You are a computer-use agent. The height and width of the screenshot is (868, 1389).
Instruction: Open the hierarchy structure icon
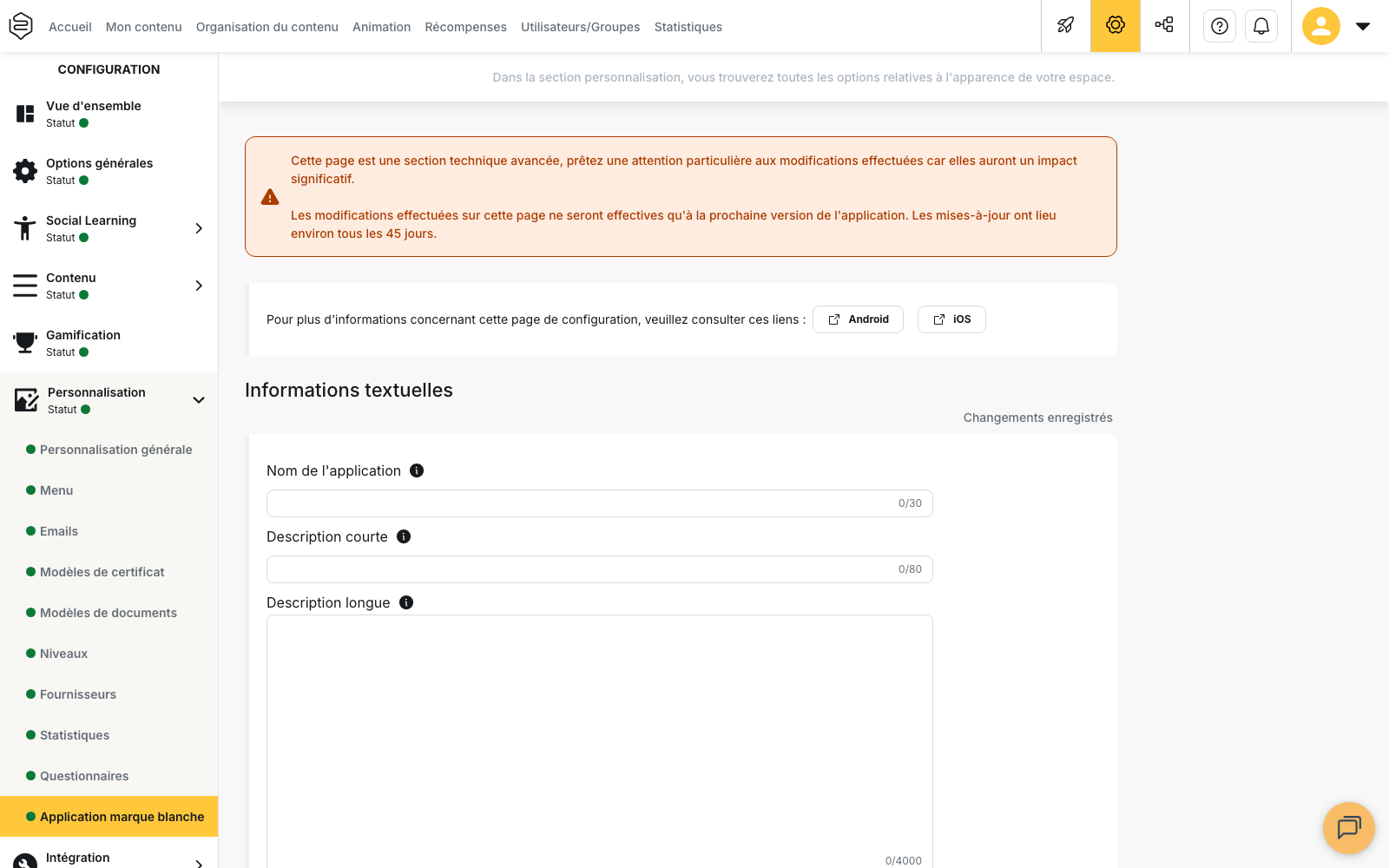(1164, 26)
